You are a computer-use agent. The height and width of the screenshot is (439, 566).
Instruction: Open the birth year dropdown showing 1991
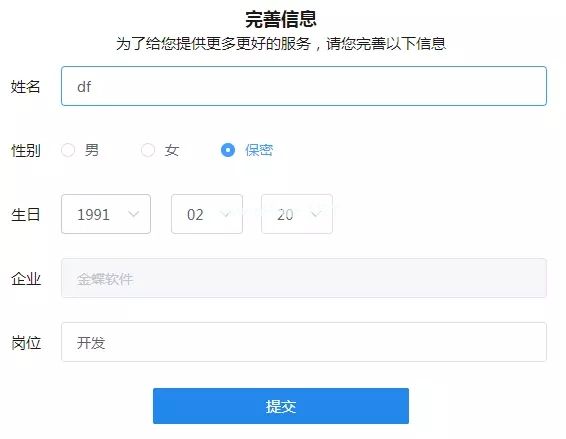click(x=106, y=214)
